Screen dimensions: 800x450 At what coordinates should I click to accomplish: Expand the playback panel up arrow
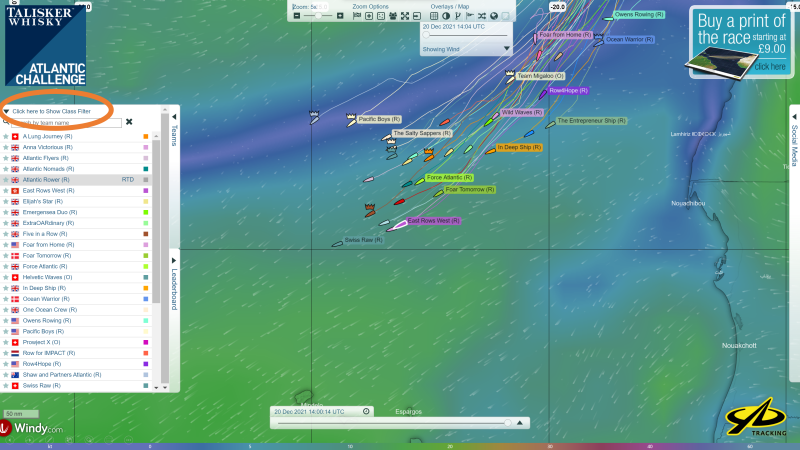[x=520, y=422]
